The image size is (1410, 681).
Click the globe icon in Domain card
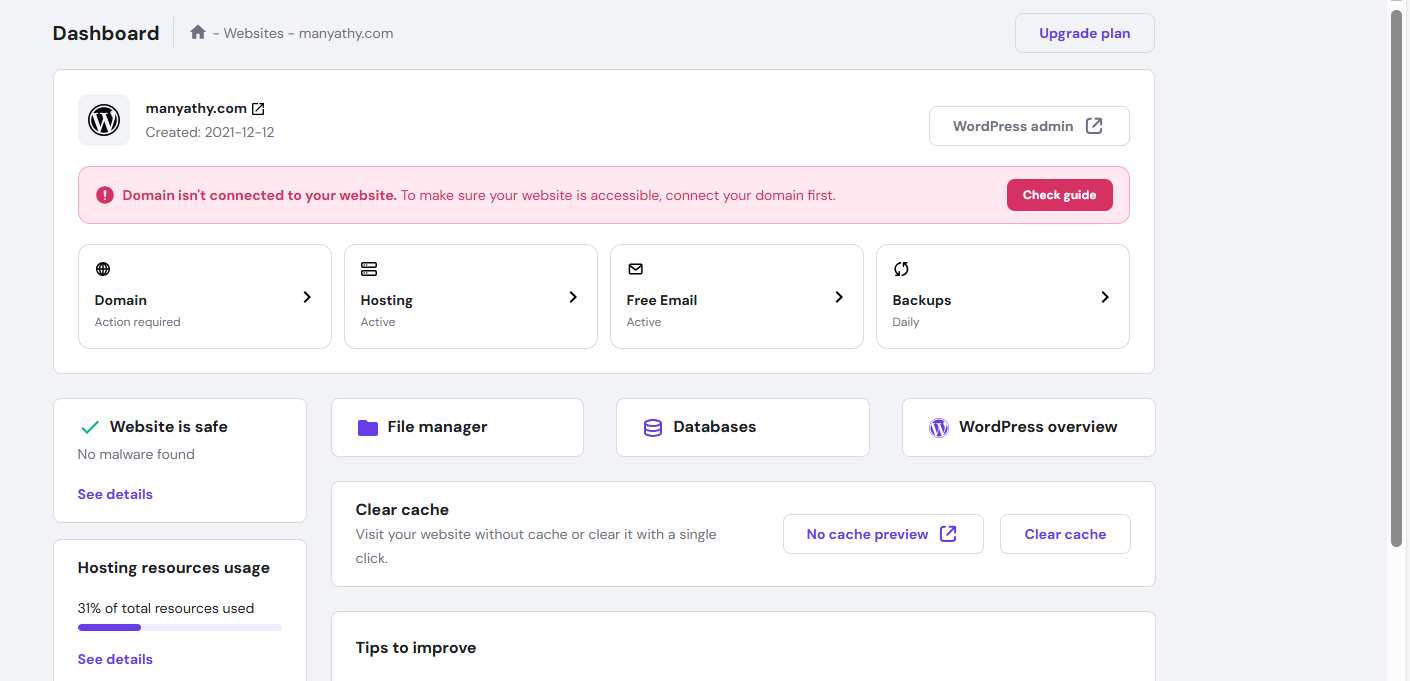[103, 269]
